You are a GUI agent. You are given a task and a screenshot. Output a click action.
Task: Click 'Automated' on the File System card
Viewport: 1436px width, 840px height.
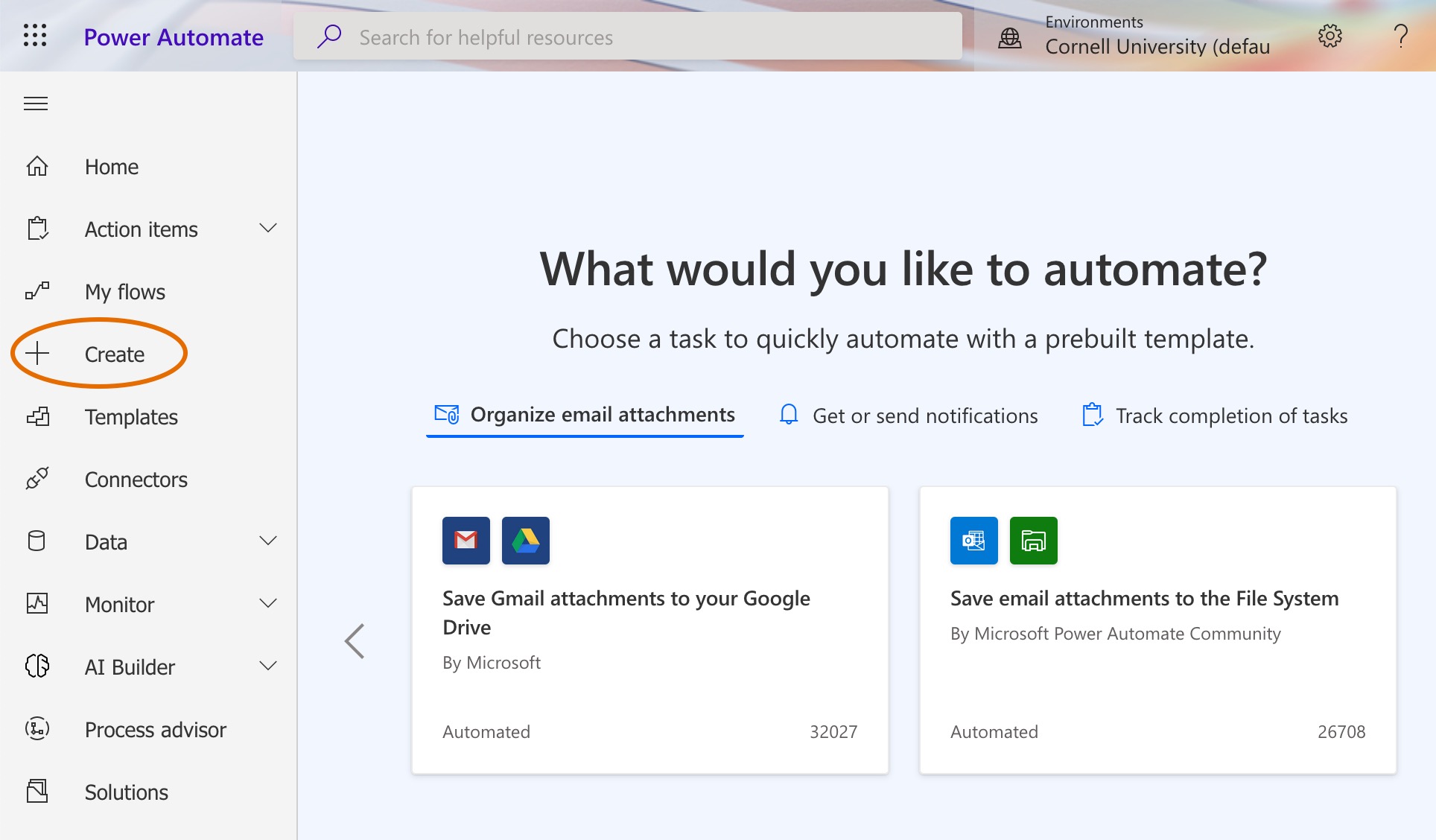point(994,731)
